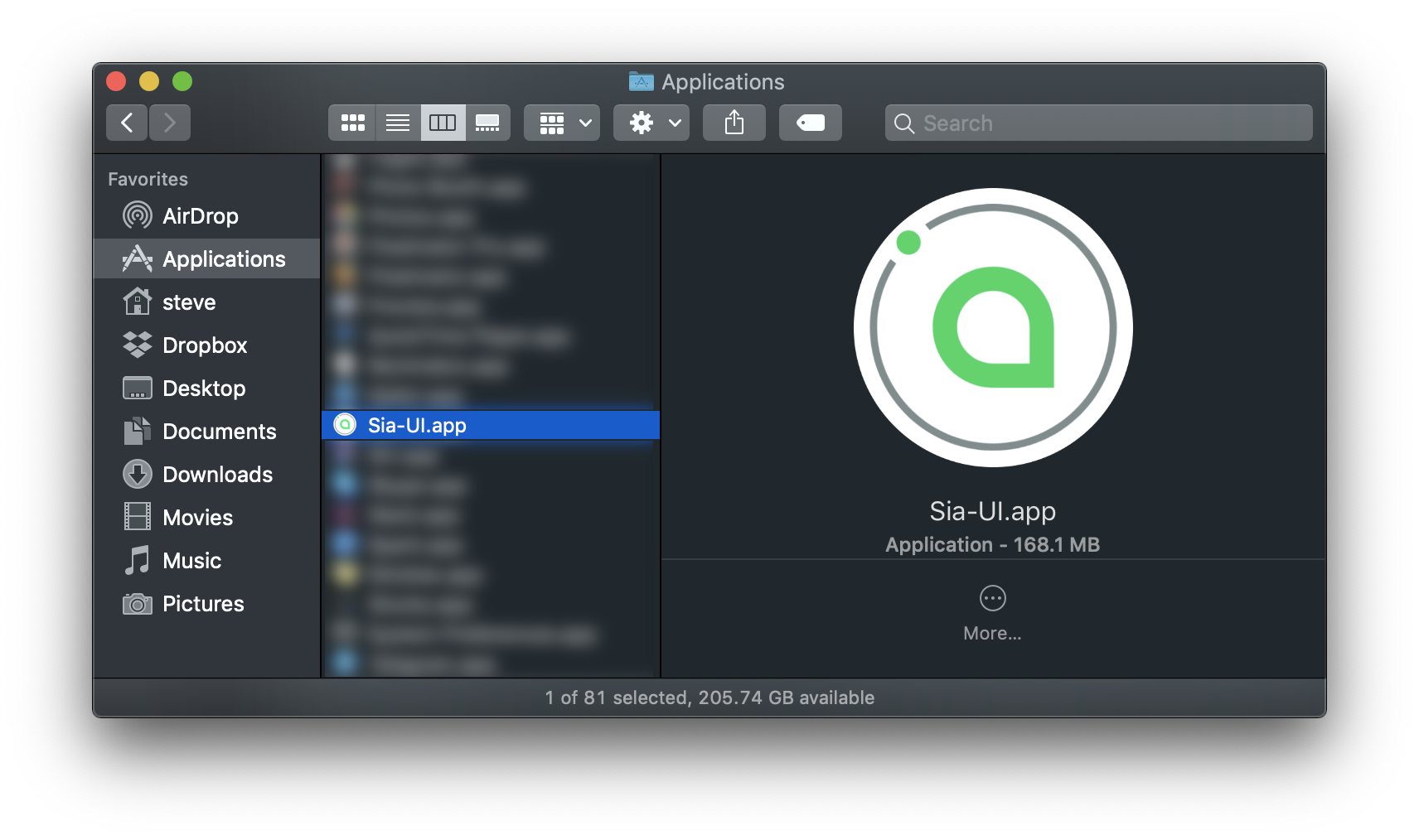Screen dimensions: 1419x840
Task: Click the Pictures camera icon
Action: (137, 604)
